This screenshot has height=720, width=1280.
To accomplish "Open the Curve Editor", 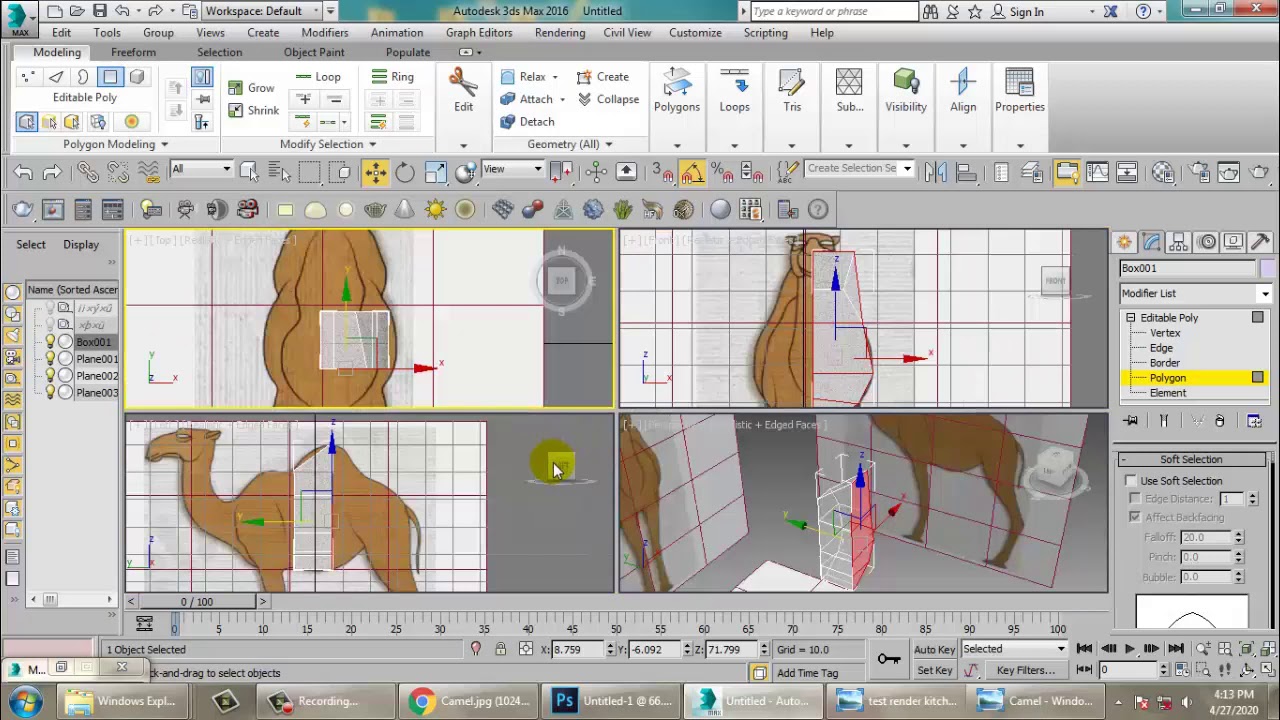I will (x=1097, y=172).
